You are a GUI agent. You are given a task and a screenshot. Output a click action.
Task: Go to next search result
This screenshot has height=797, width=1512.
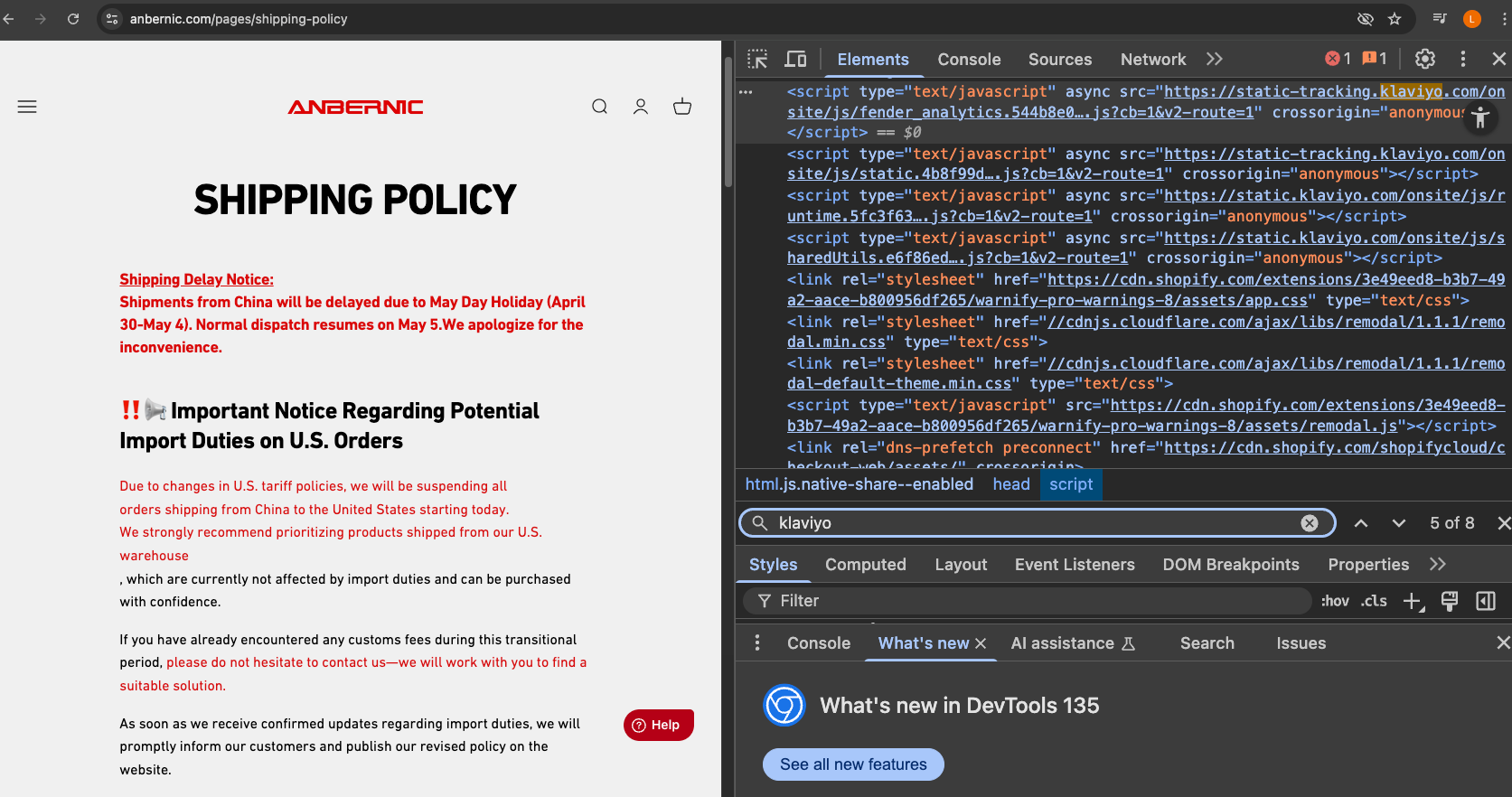pyautogui.click(x=1399, y=523)
